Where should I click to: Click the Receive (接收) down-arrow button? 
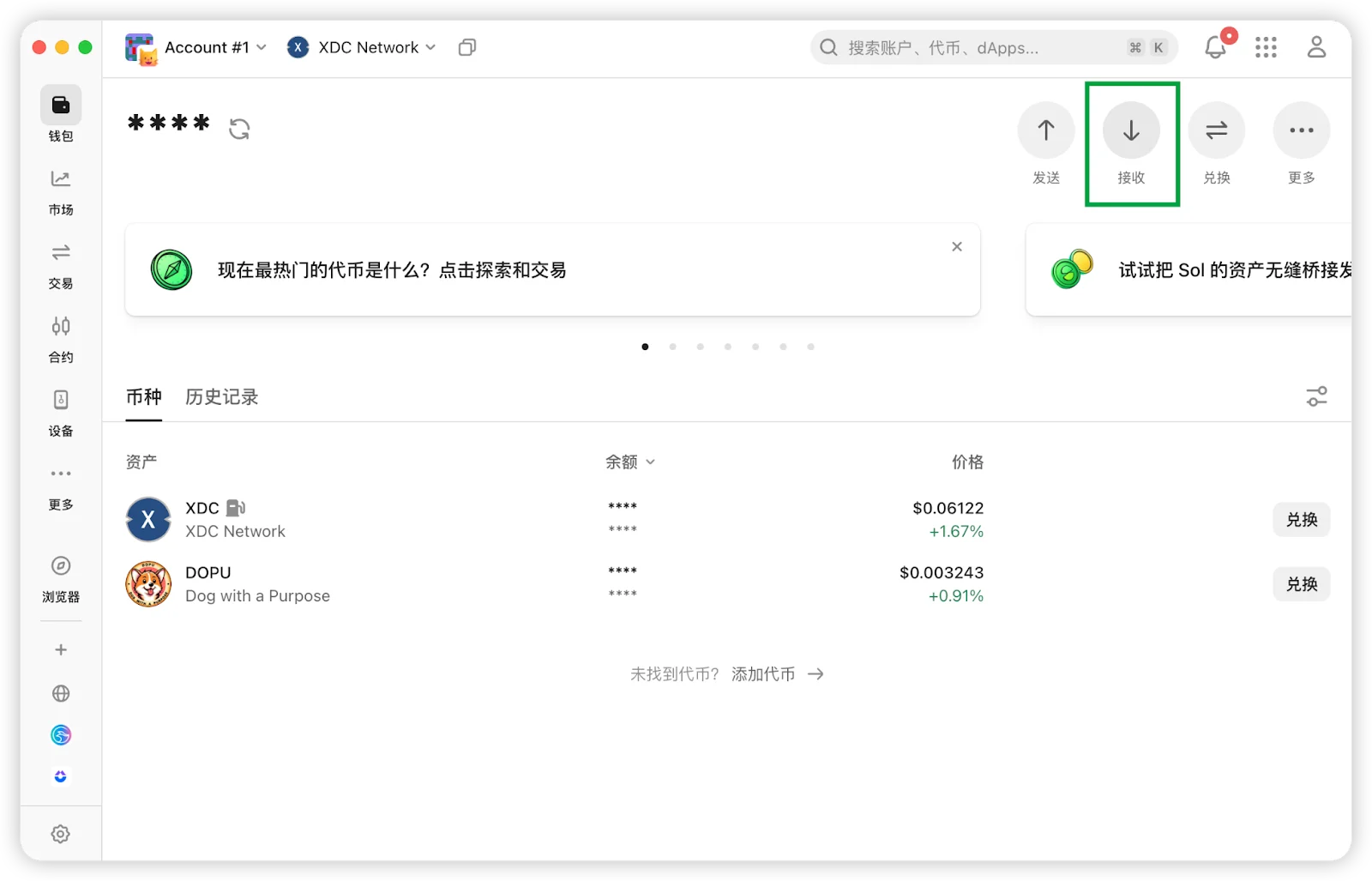[1131, 130]
